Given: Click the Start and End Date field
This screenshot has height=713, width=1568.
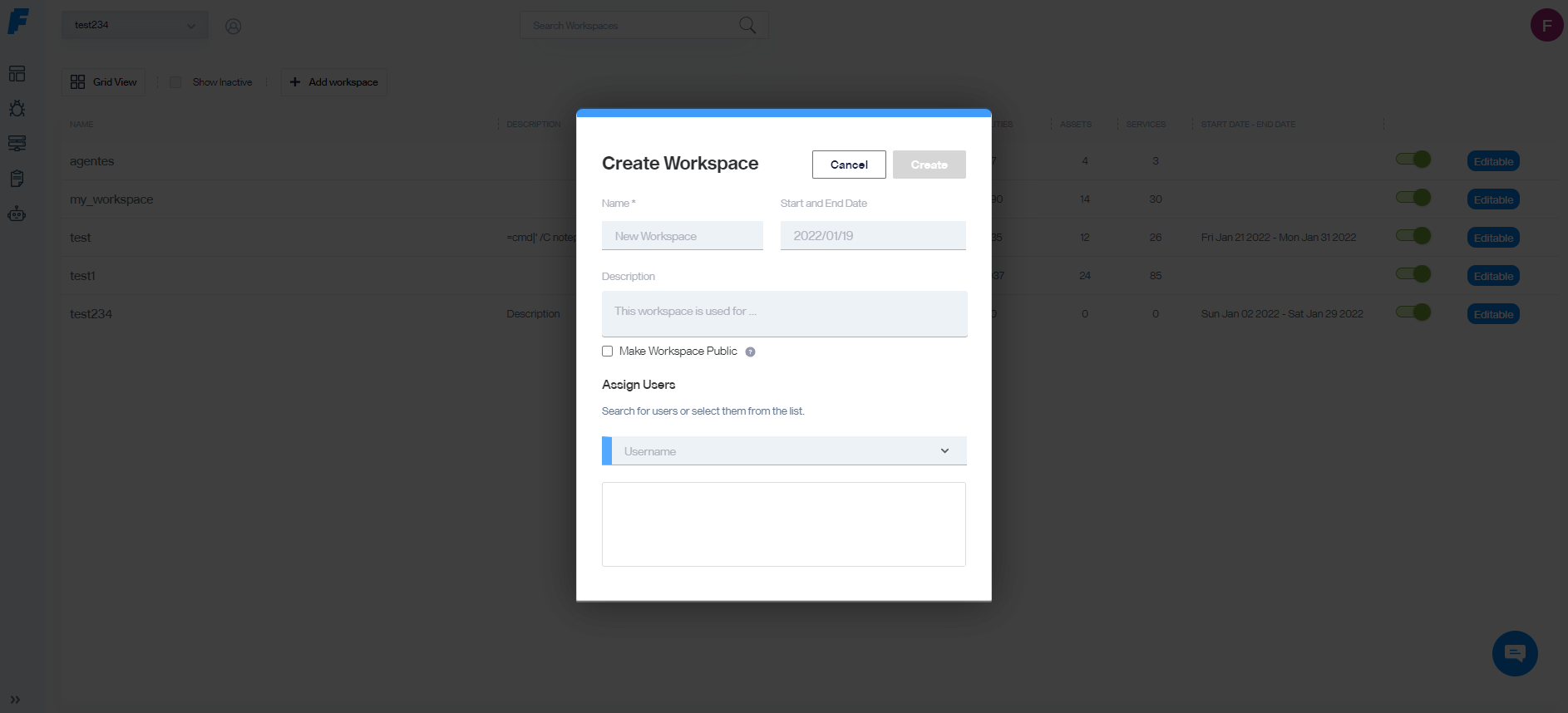Looking at the screenshot, I should pyautogui.click(x=873, y=236).
